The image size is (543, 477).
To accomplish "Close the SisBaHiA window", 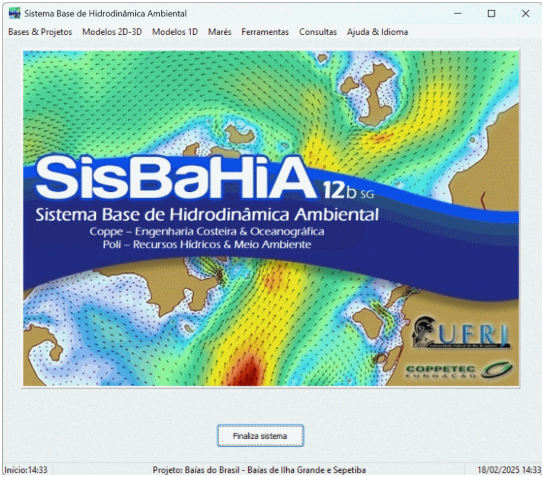I will point(525,14).
